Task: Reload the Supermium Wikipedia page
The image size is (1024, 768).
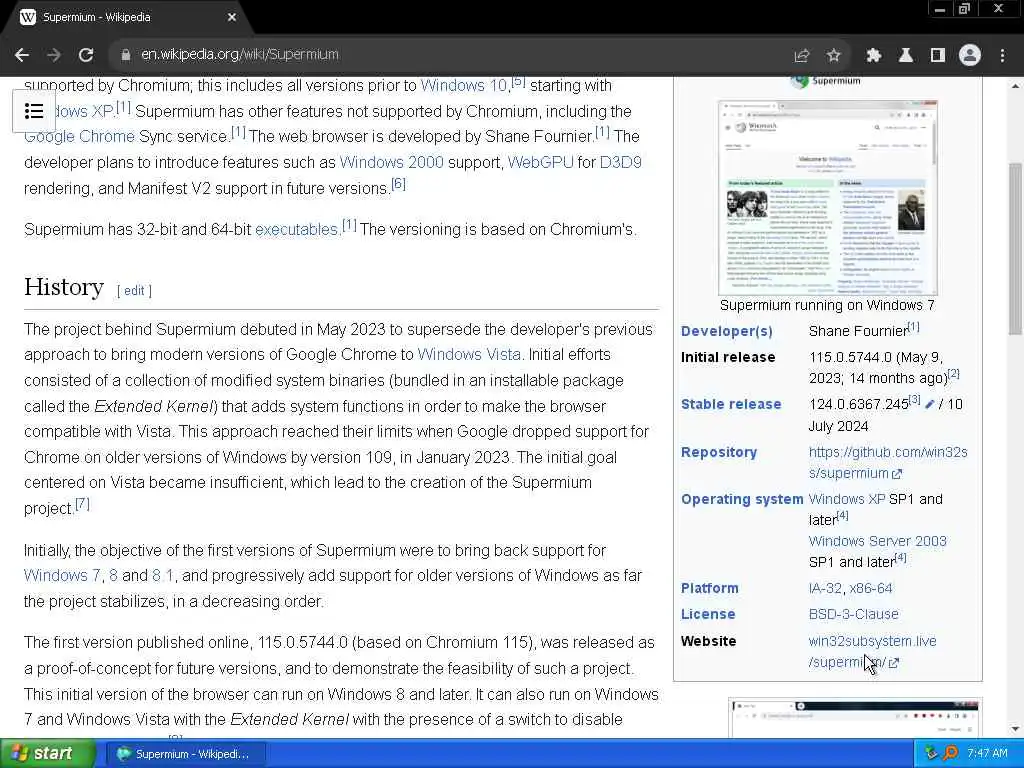Action: (x=86, y=55)
